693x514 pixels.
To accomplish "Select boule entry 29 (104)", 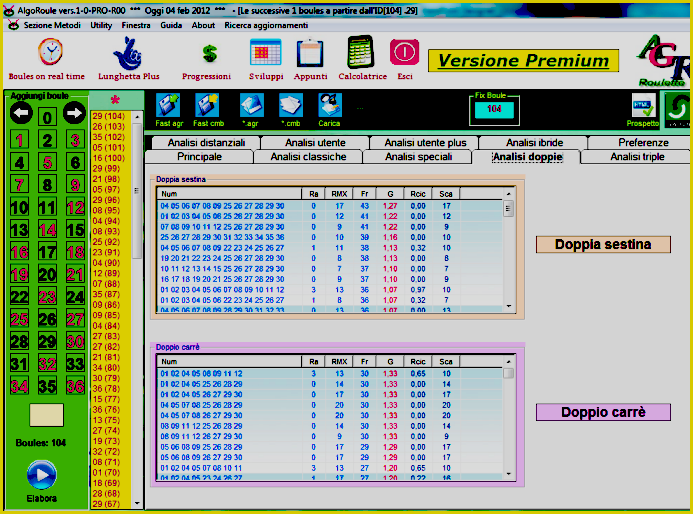I will point(109,116).
